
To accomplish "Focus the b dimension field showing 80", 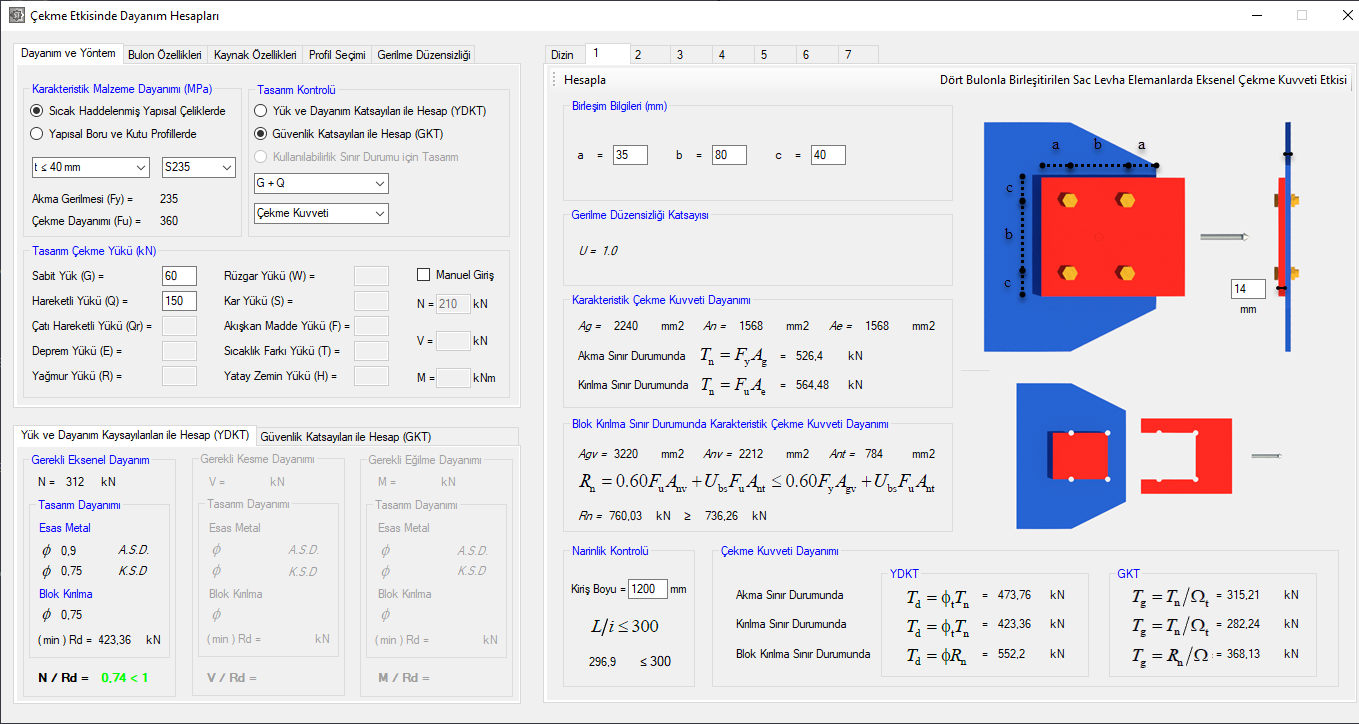I will 729,155.
